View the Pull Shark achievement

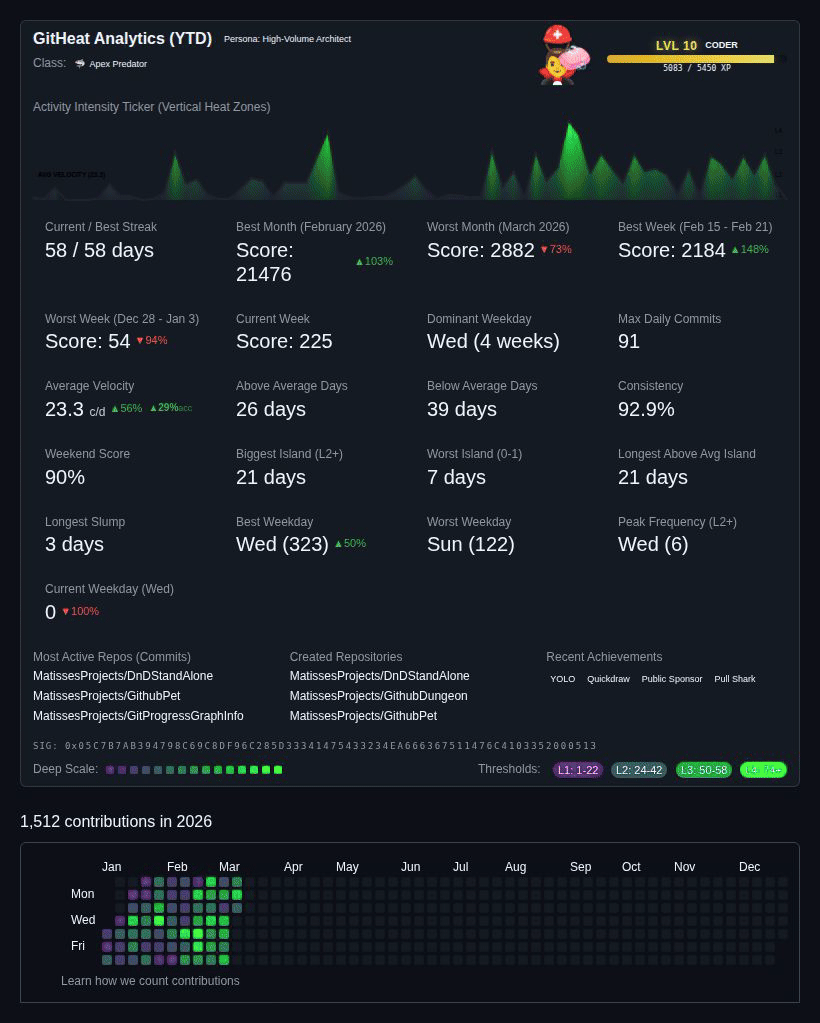coord(734,679)
